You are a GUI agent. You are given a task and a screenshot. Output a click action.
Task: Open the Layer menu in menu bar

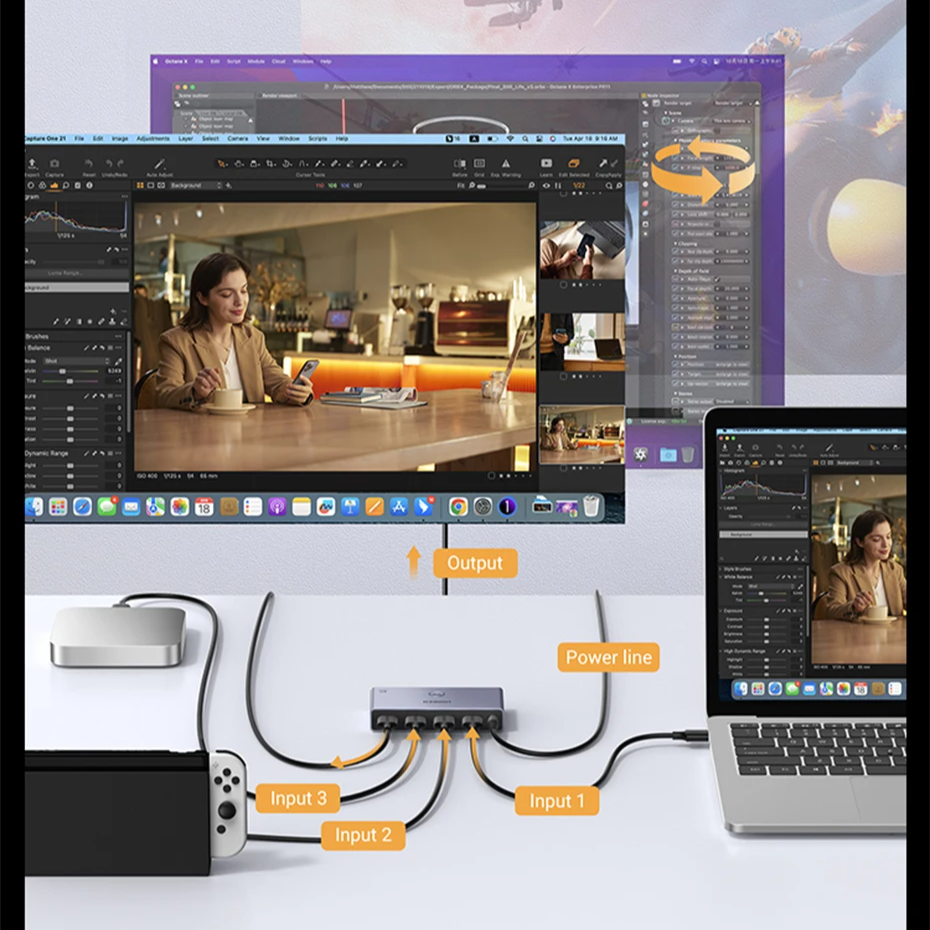186,138
